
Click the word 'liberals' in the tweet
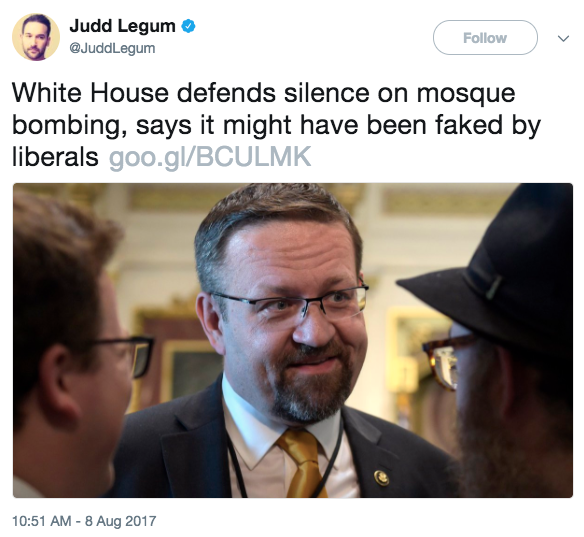coord(55,157)
